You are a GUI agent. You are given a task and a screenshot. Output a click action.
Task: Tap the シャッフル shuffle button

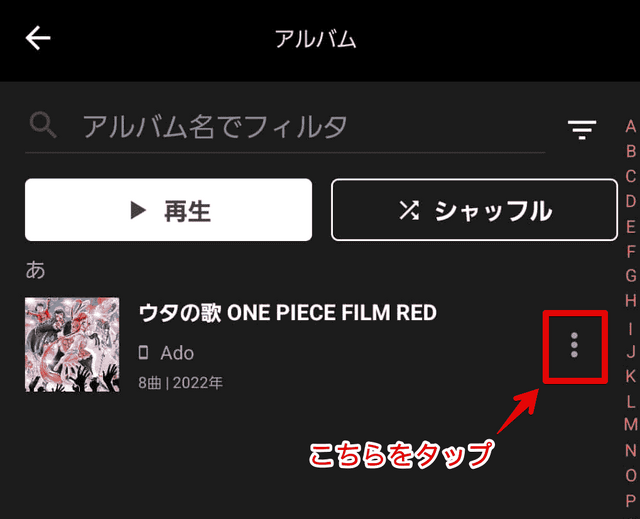[x=474, y=210]
